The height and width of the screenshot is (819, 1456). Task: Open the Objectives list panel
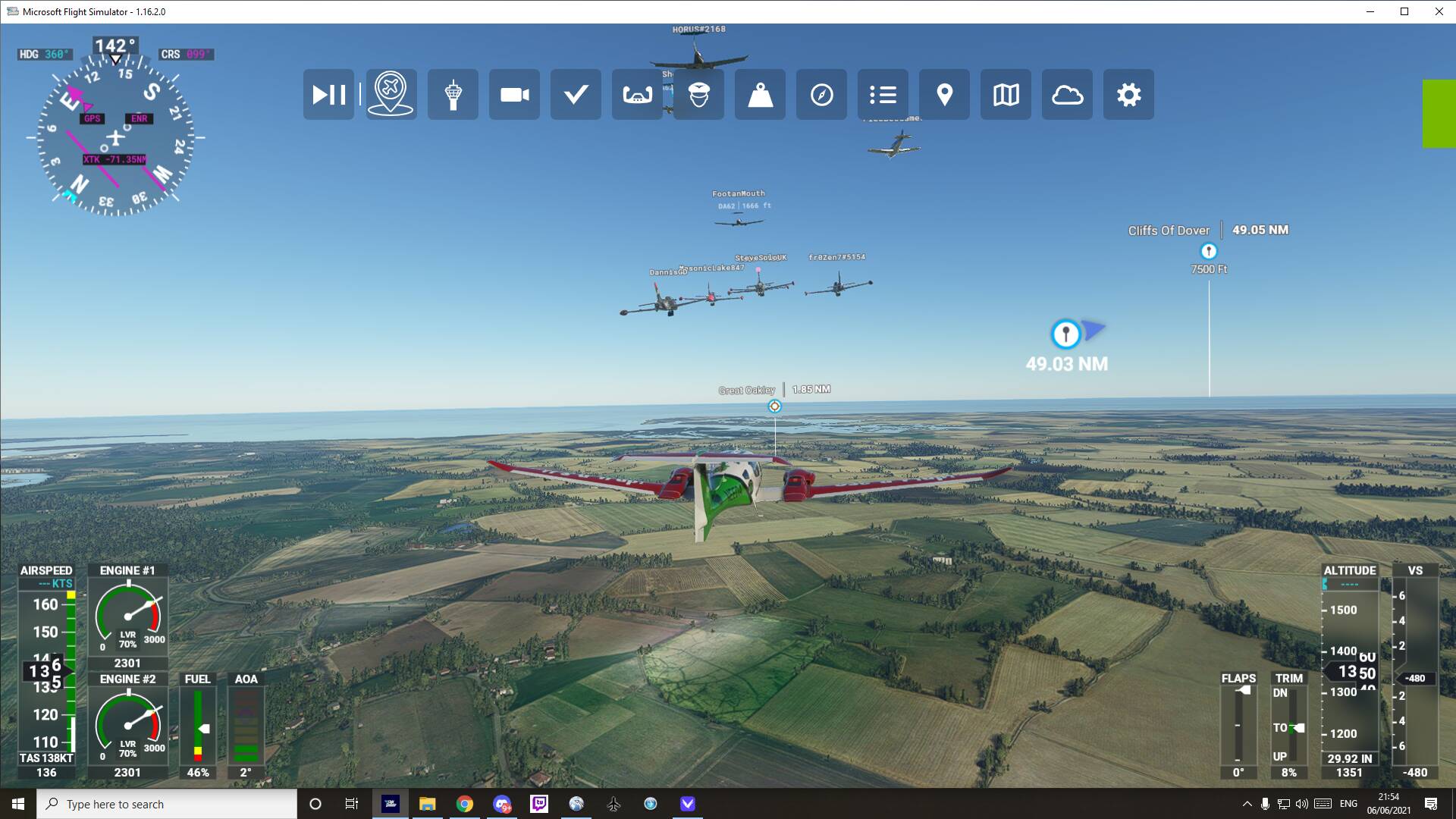[883, 95]
